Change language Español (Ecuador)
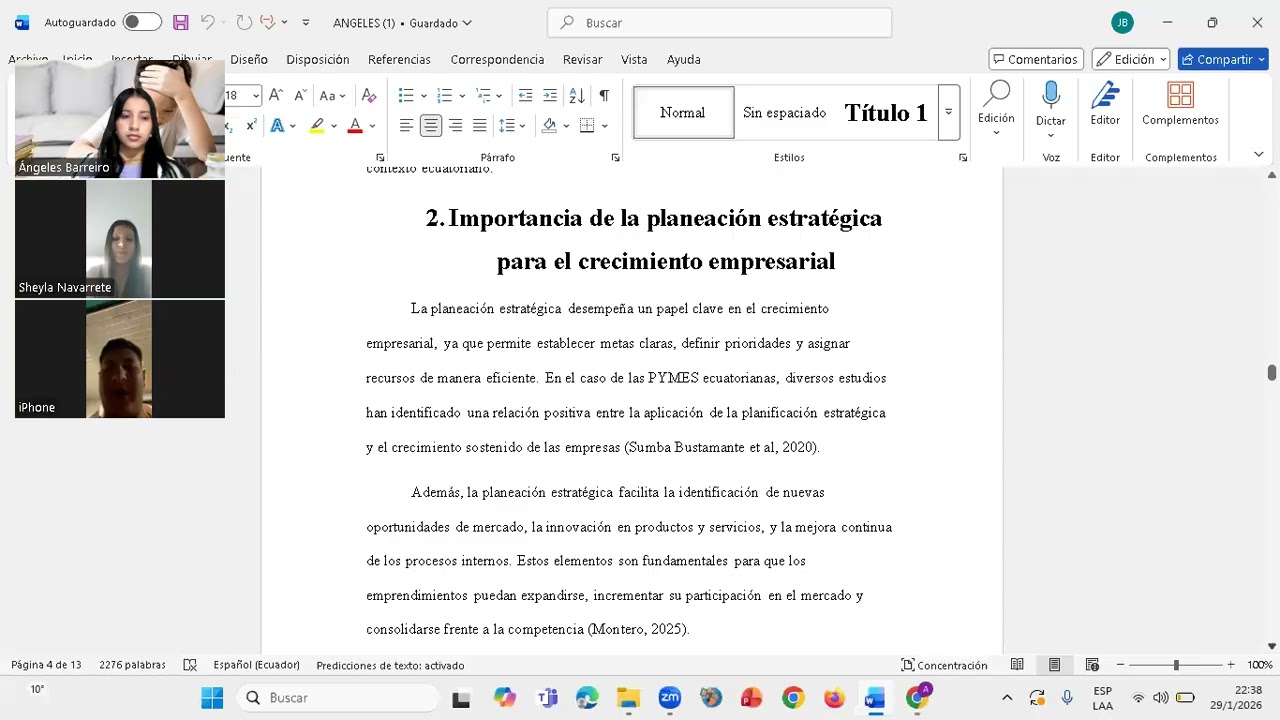Viewport: 1280px width, 720px height. [256, 665]
